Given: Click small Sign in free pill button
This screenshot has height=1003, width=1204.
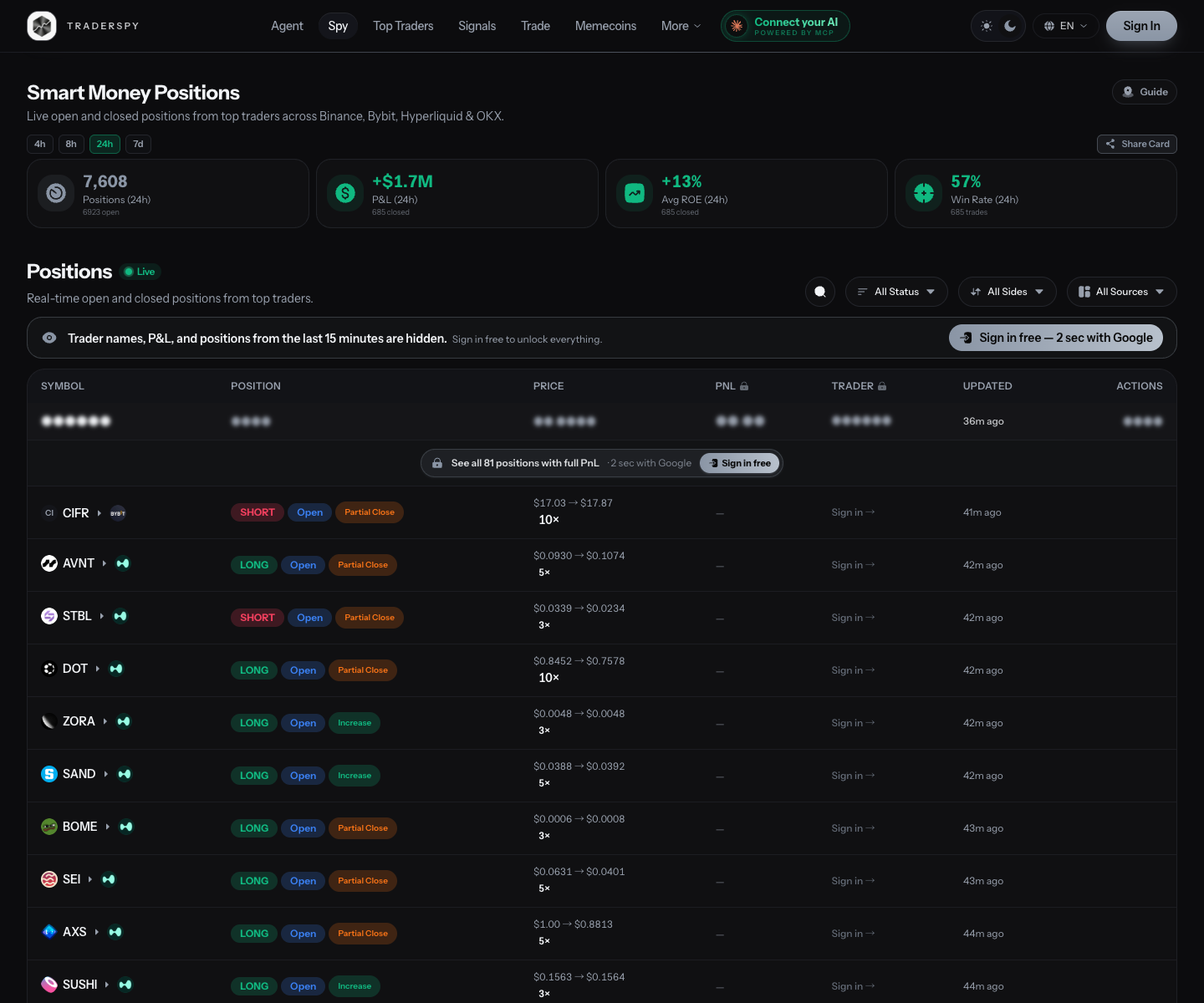Looking at the screenshot, I should click(740, 463).
